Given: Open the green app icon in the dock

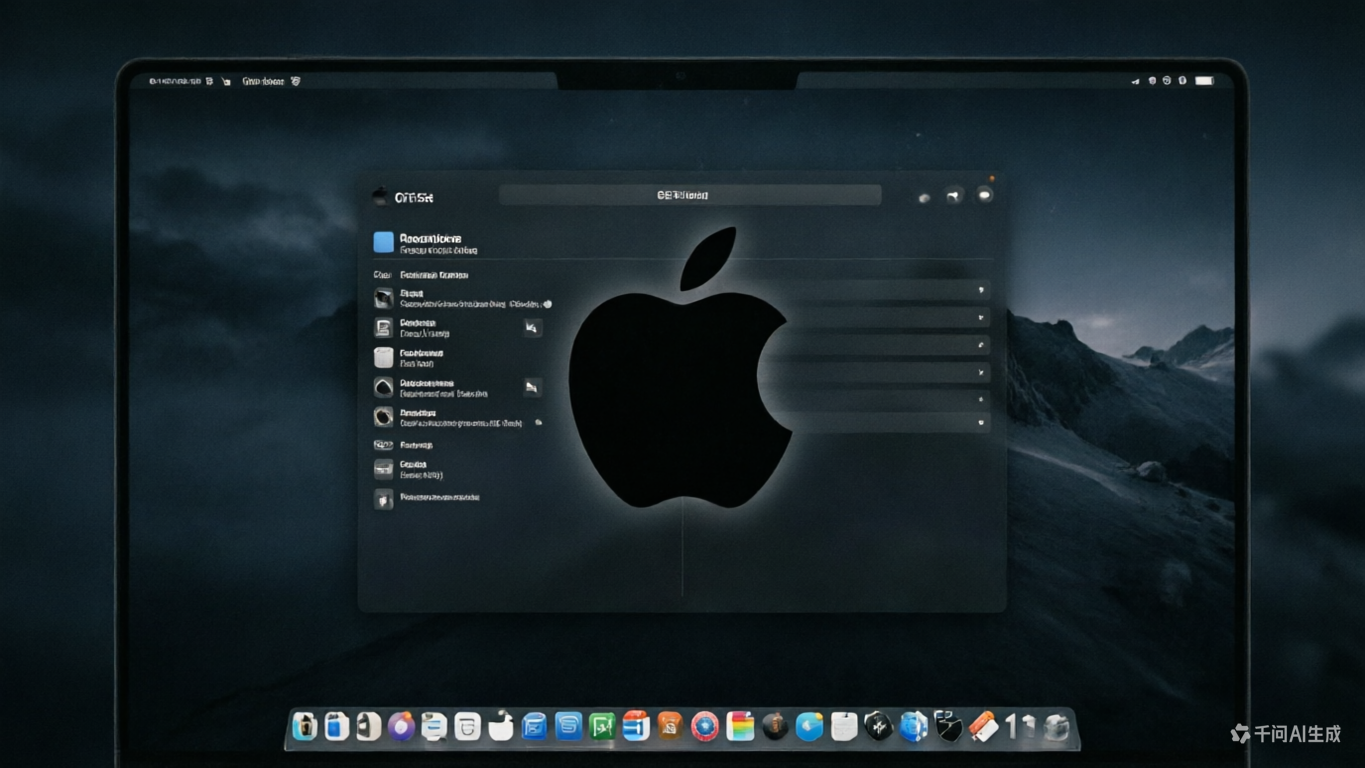Looking at the screenshot, I should click(x=602, y=726).
